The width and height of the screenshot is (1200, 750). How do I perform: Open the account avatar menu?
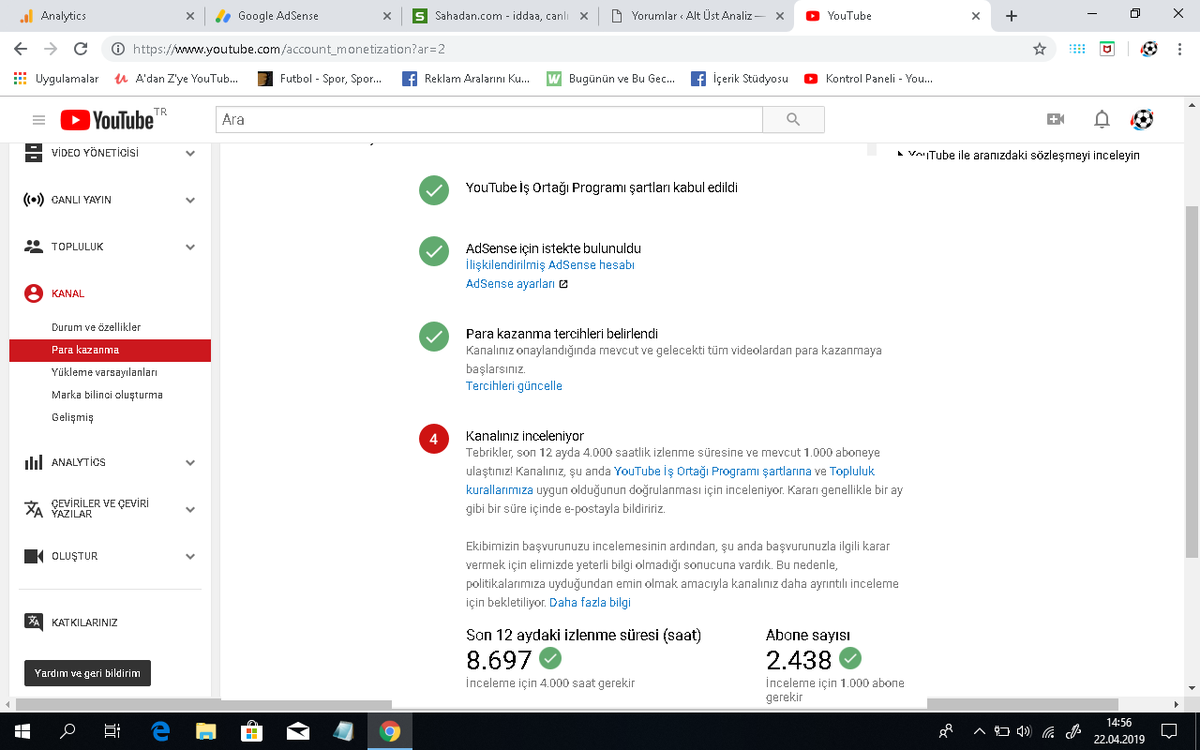1142,119
